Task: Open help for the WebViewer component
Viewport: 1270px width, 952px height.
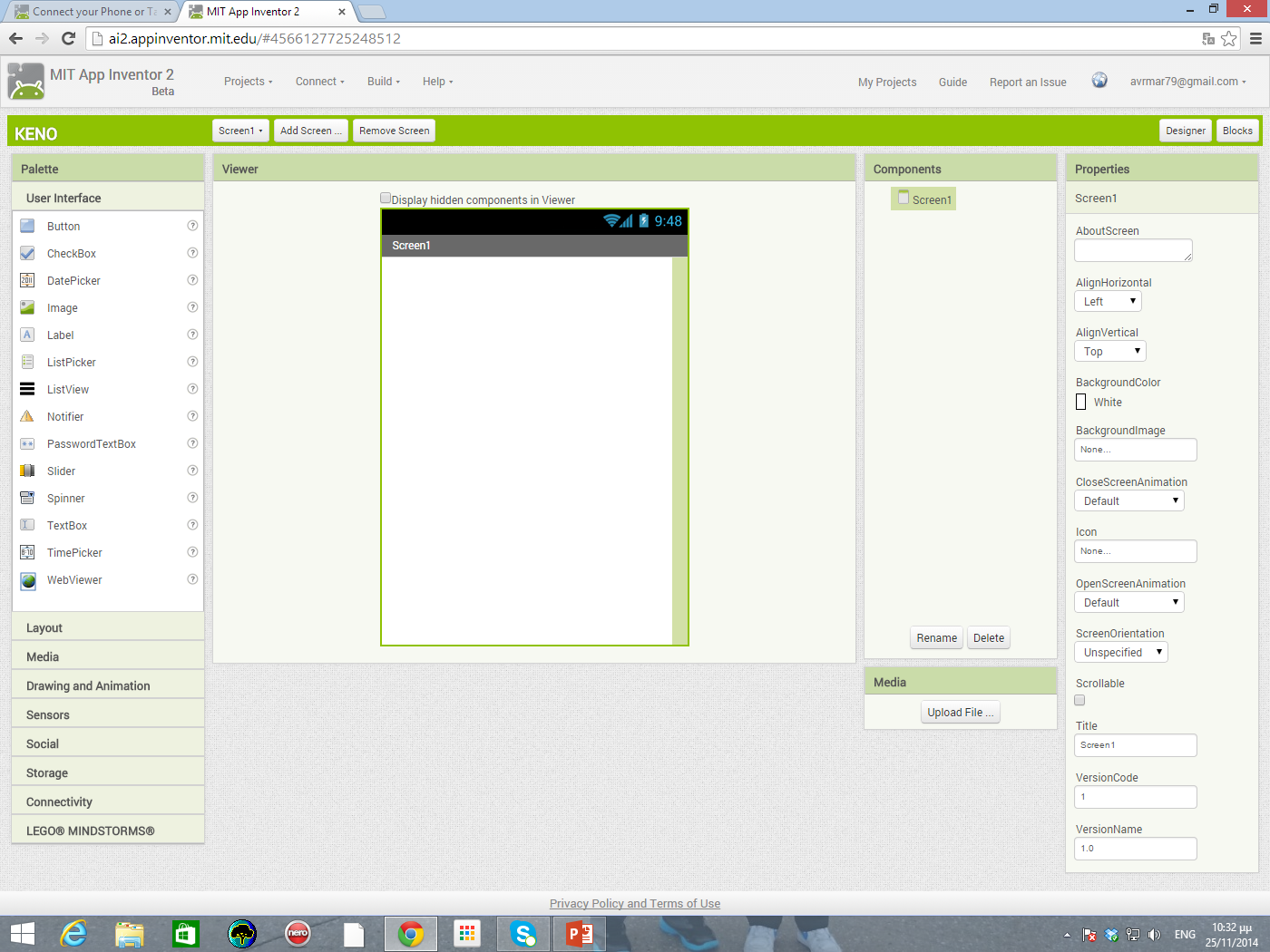Action: [x=192, y=579]
